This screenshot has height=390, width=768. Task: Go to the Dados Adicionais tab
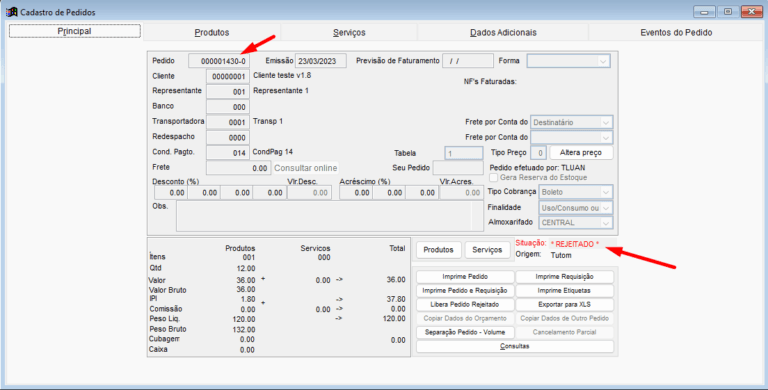coord(503,33)
